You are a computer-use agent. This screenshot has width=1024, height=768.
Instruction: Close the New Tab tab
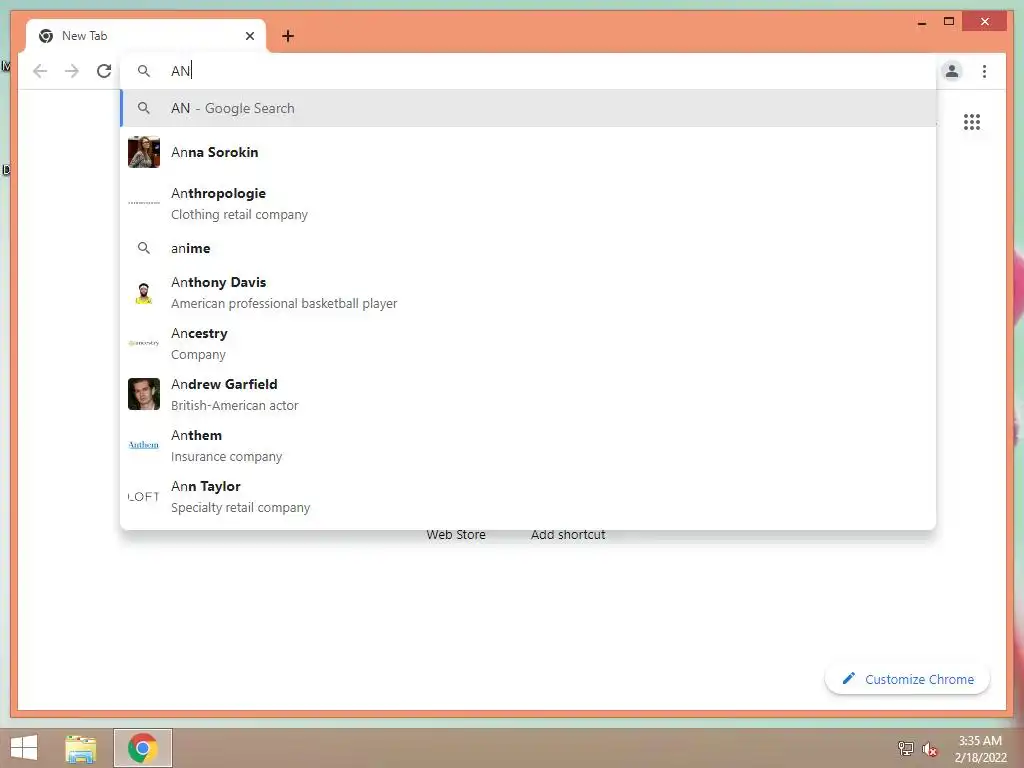pos(249,36)
